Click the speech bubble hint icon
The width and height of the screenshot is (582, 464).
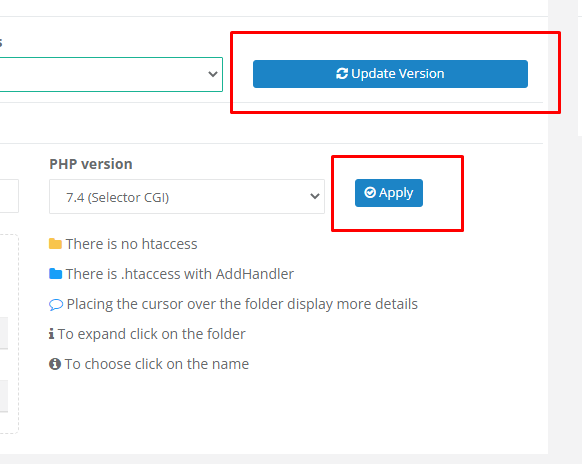pyautogui.click(x=56, y=305)
